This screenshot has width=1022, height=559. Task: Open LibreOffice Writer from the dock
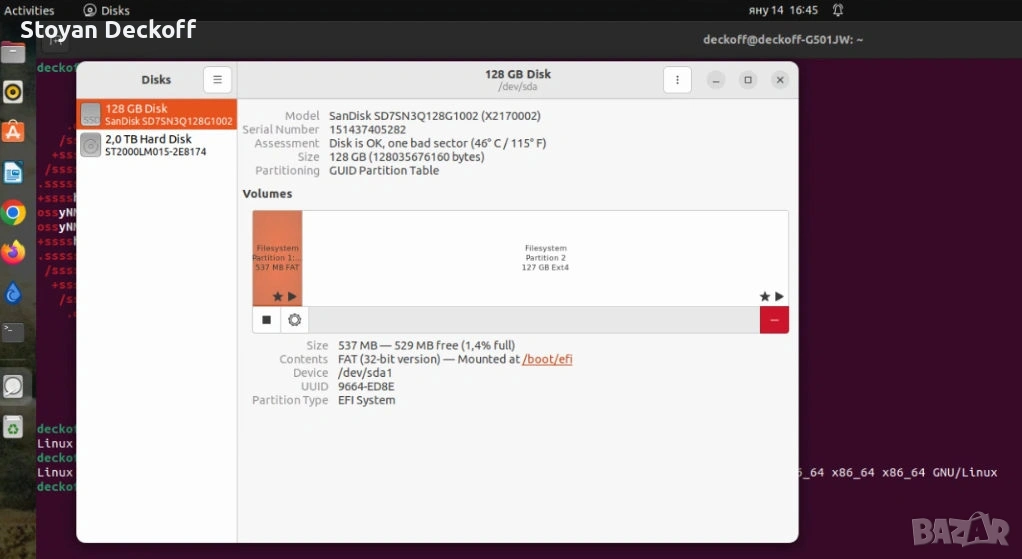coord(13,173)
